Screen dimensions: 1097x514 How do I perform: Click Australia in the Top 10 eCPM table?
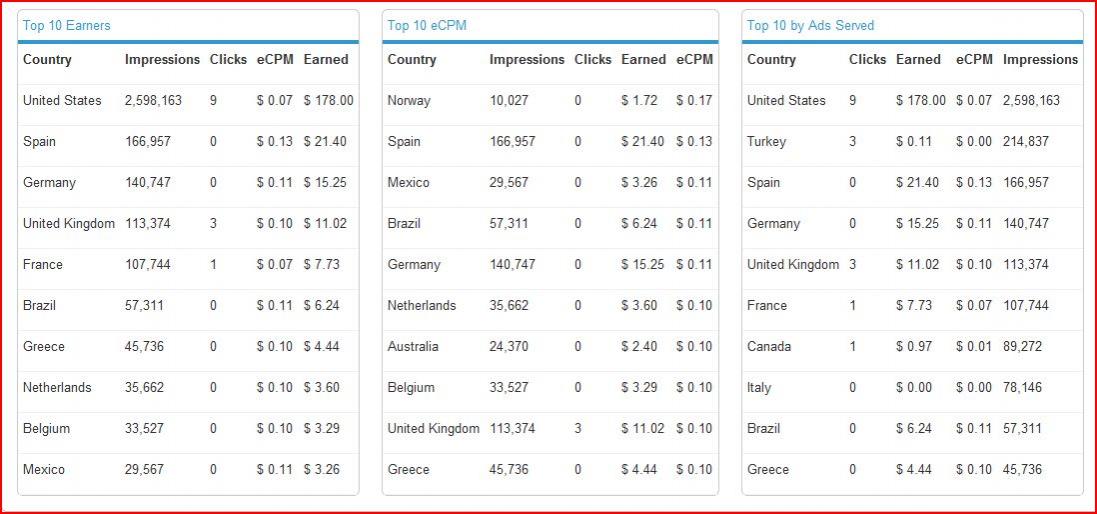click(412, 346)
